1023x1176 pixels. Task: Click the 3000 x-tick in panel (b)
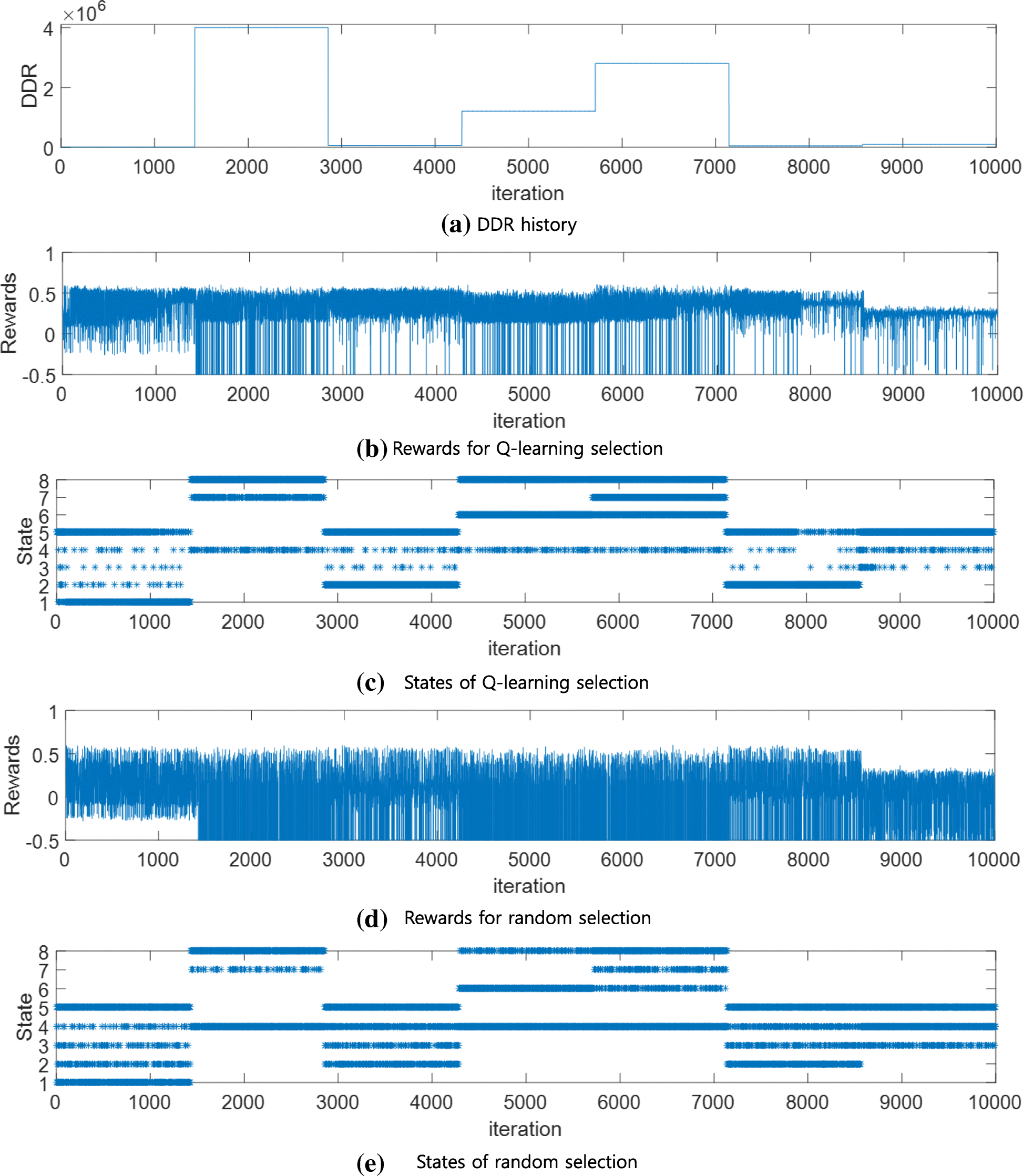[342, 394]
